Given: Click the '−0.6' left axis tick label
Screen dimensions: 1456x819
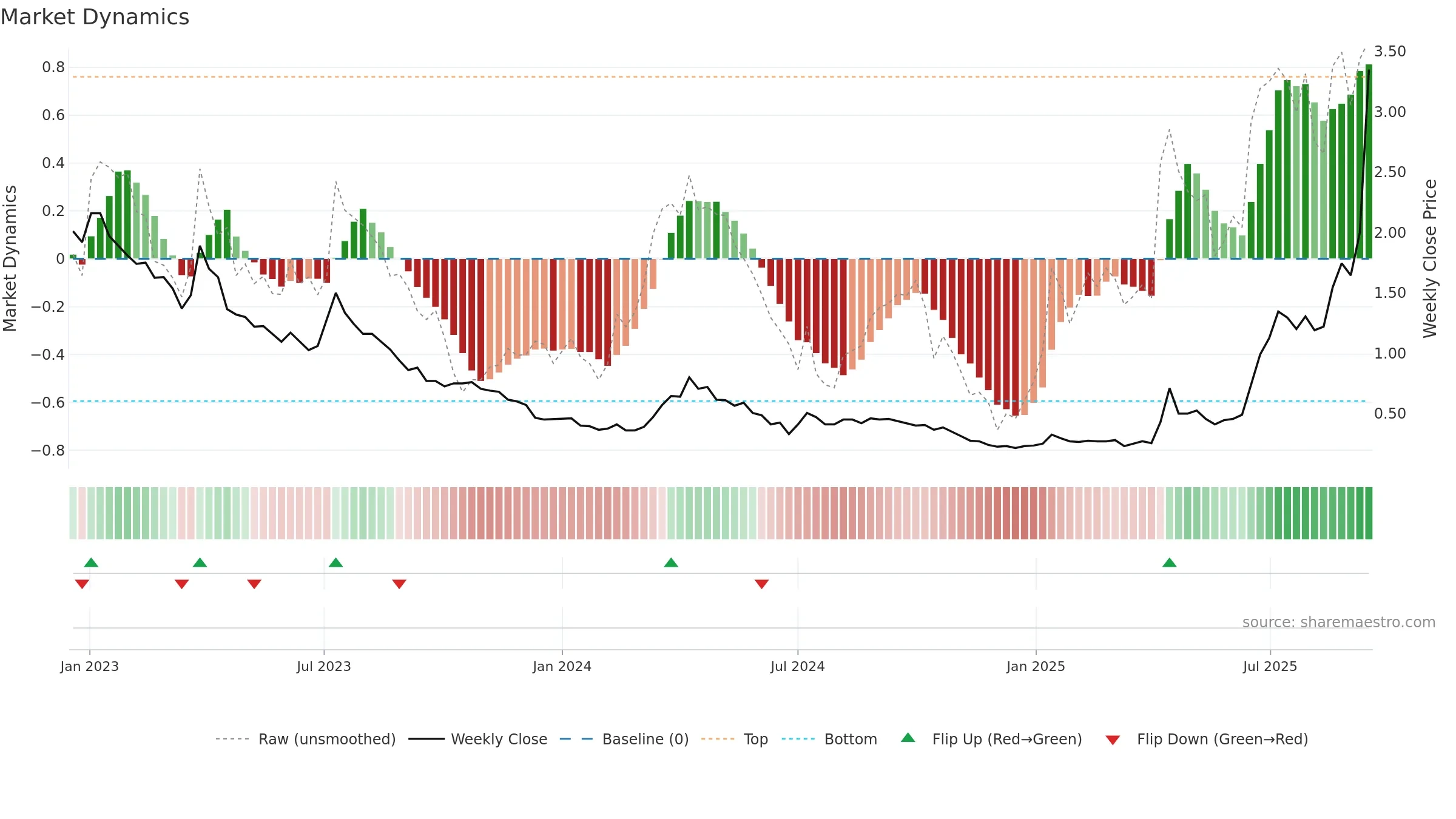Looking at the screenshot, I should point(48,402).
